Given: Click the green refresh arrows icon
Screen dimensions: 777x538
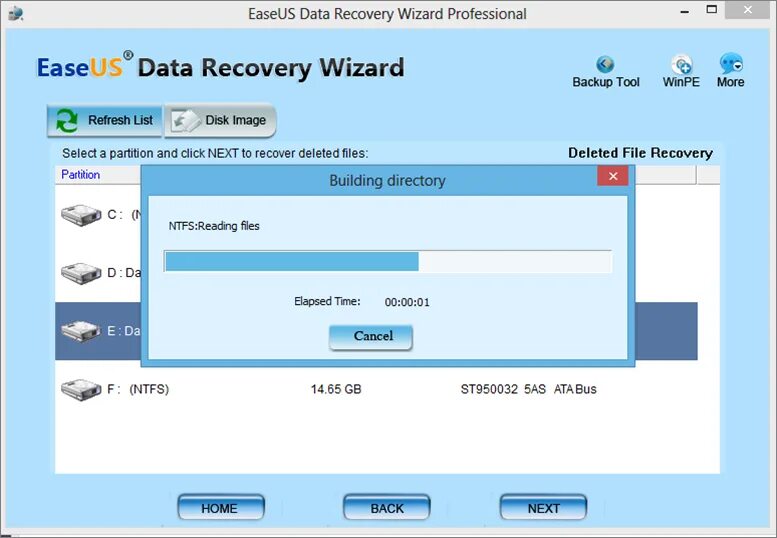Looking at the screenshot, I should click(x=66, y=120).
